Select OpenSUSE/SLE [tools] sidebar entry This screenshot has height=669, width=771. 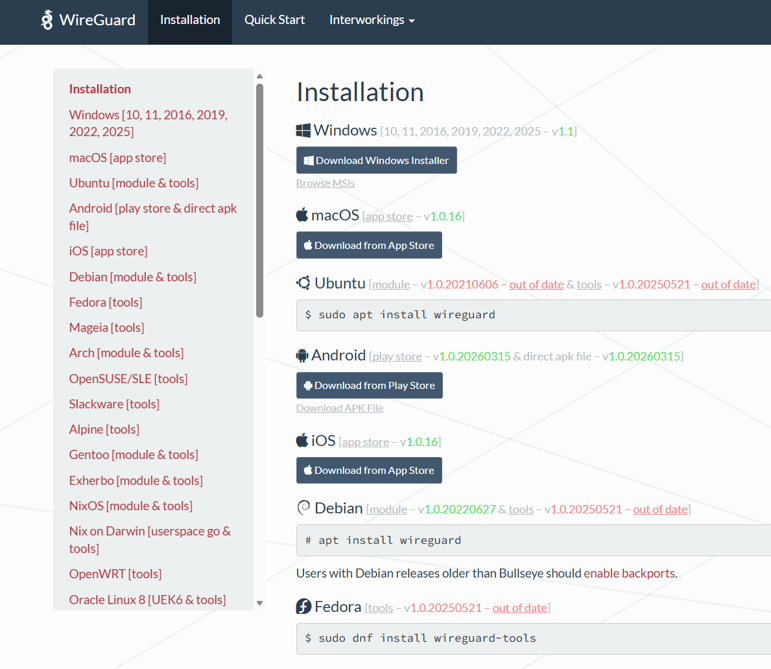[x=128, y=378]
